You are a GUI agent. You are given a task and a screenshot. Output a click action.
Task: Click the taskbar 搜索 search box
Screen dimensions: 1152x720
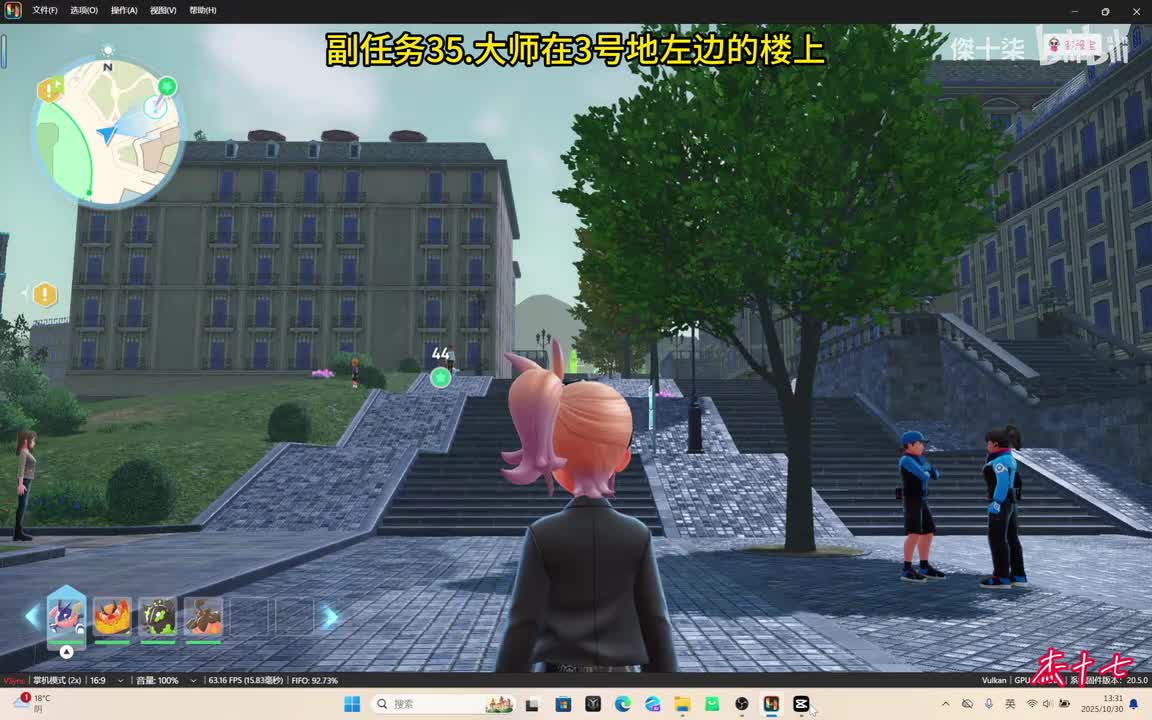tap(443, 704)
